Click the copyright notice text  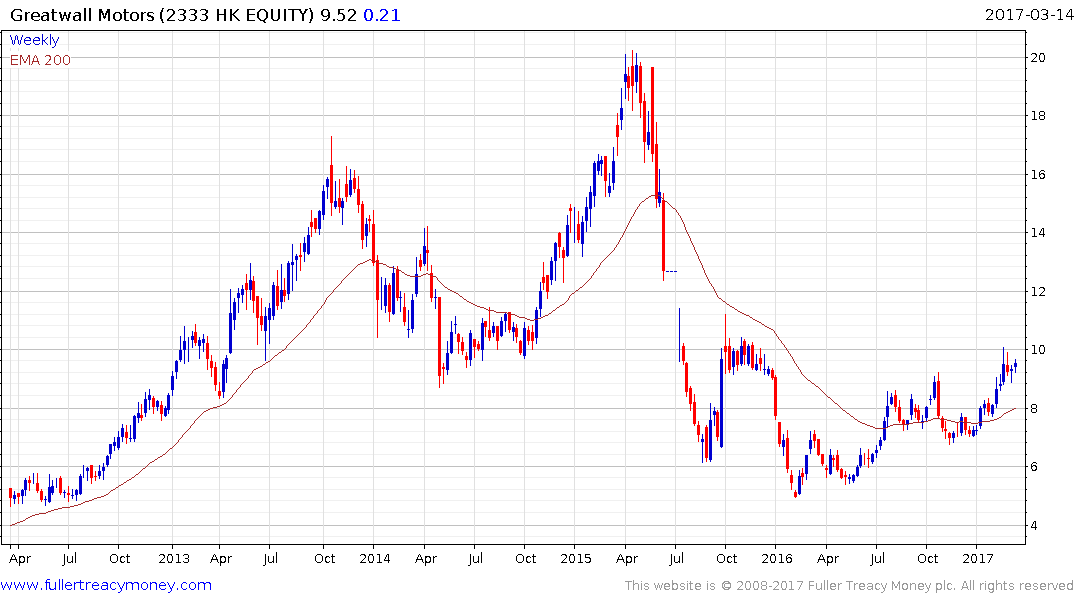[849, 586]
